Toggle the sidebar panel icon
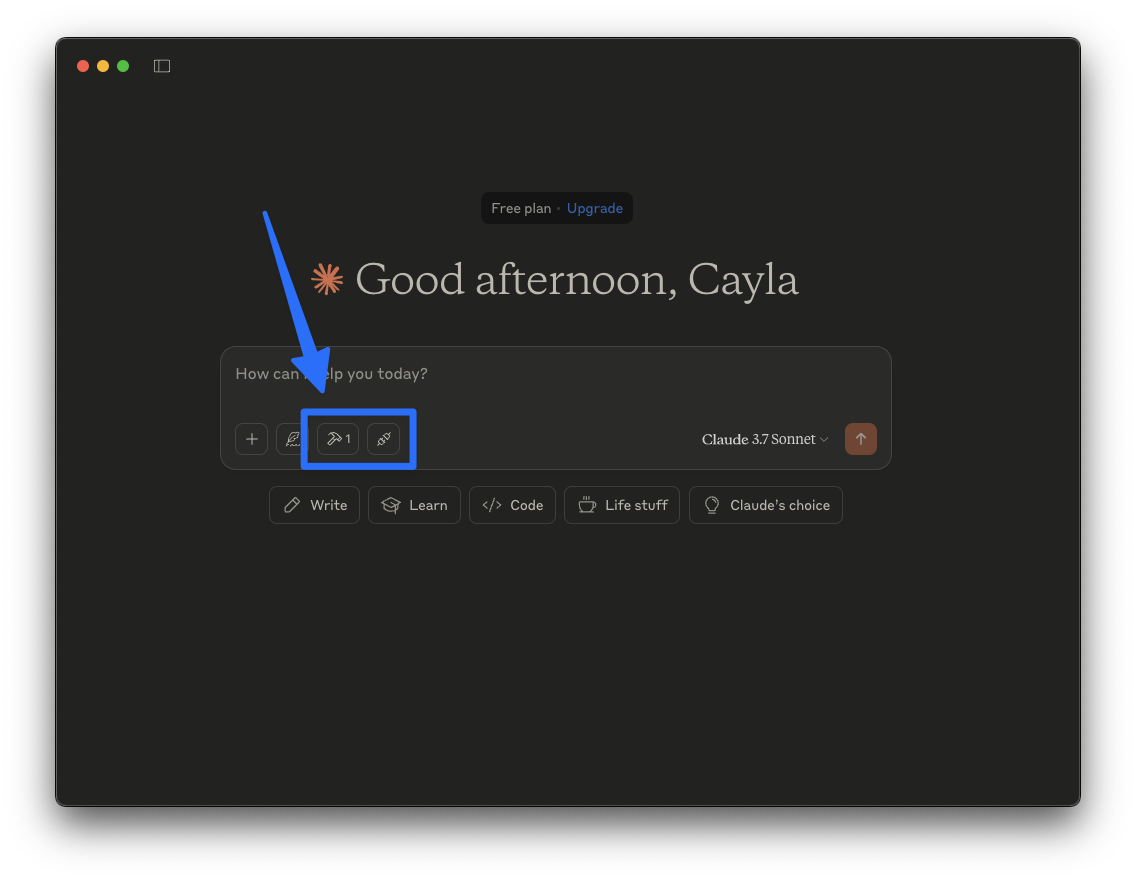 [x=162, y=66]
